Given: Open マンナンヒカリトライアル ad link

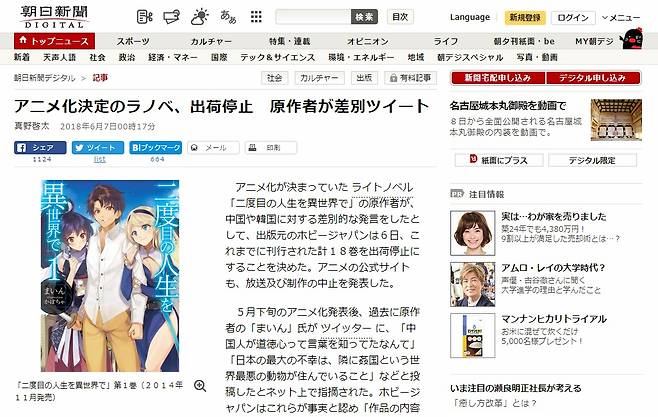Looking at the screenshot, I should coord(554,319).
